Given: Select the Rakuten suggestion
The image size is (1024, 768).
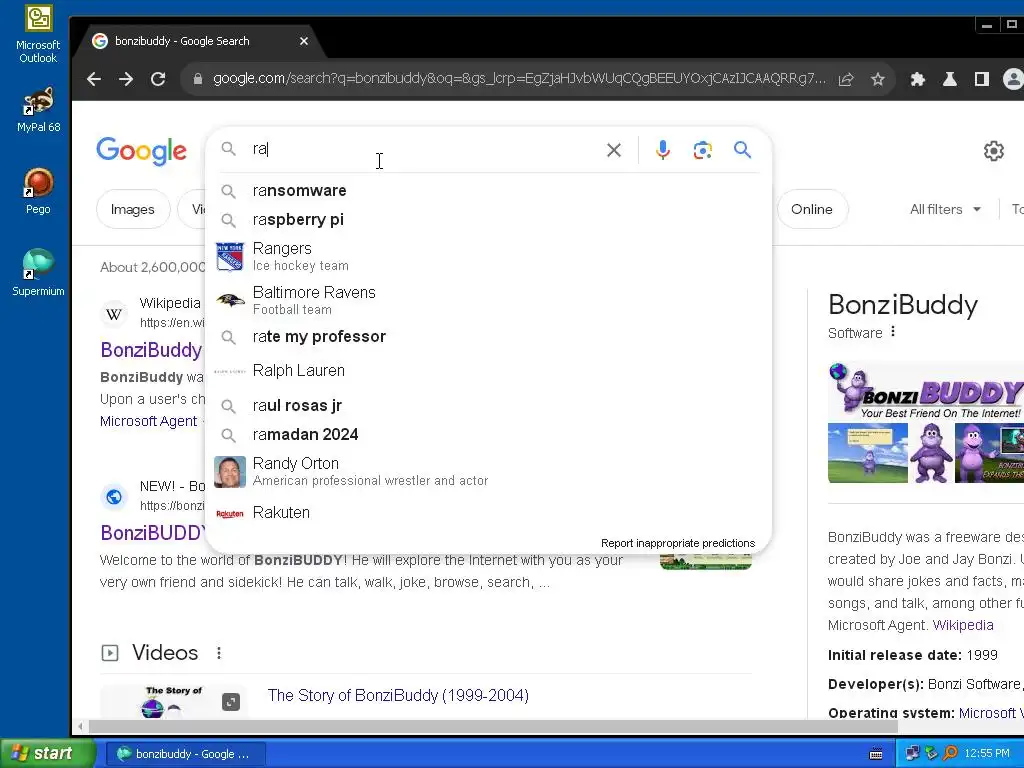Looking at the screenshot, I should (x=488, y=513).
